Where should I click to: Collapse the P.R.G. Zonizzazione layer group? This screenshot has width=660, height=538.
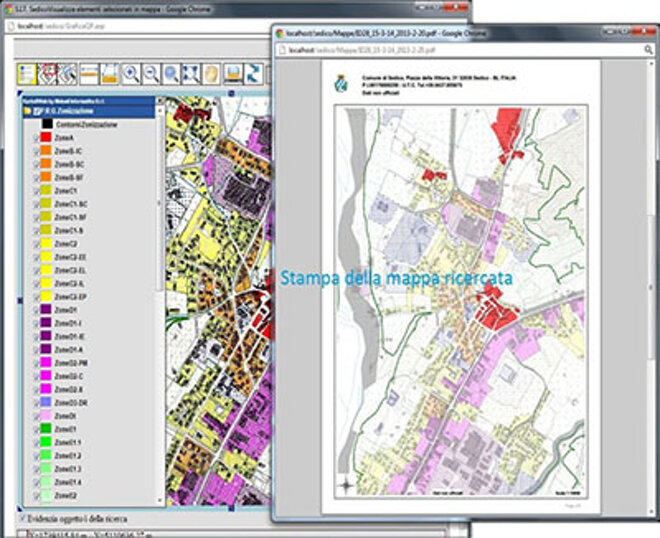click(x=28, y=112)
